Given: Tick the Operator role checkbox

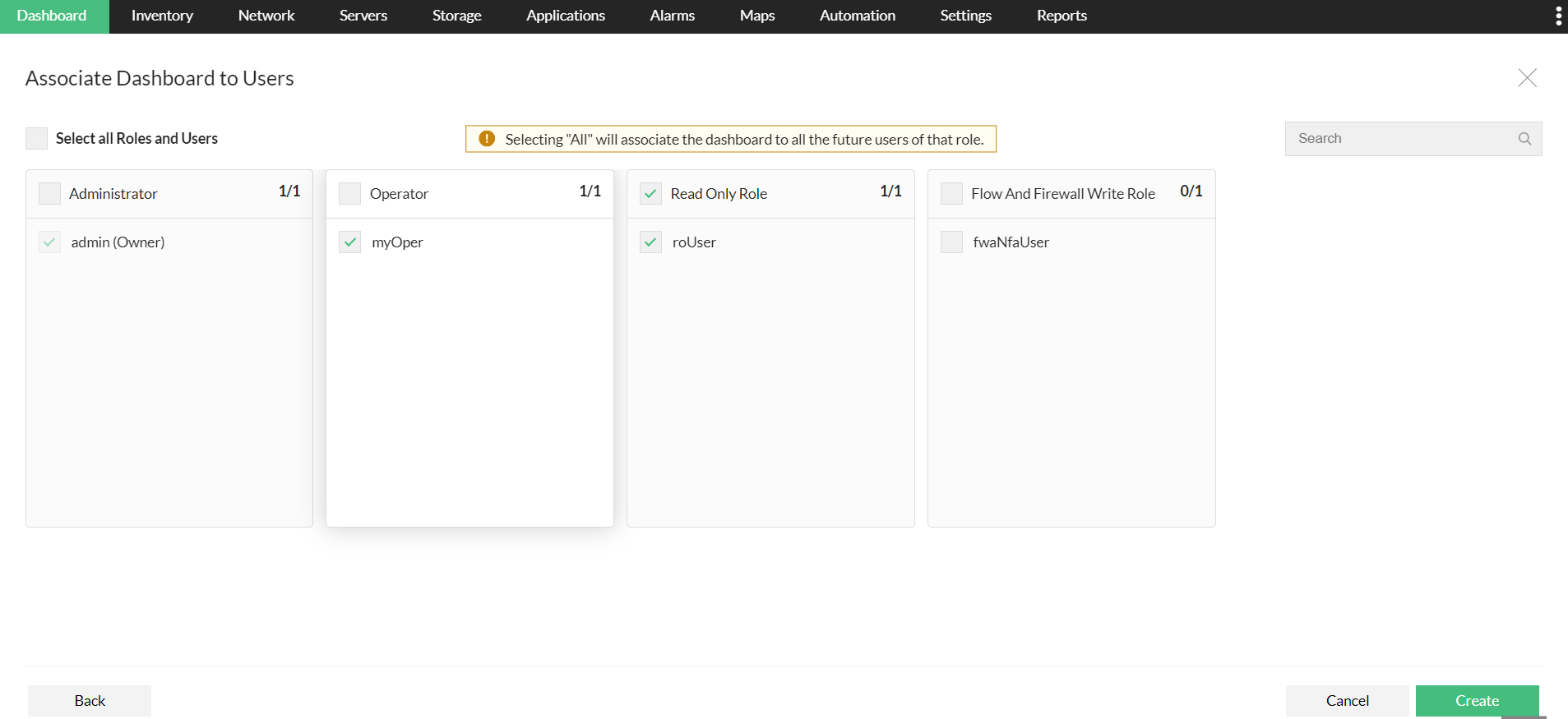Looking at the screenshot, I should coord(350,194).
